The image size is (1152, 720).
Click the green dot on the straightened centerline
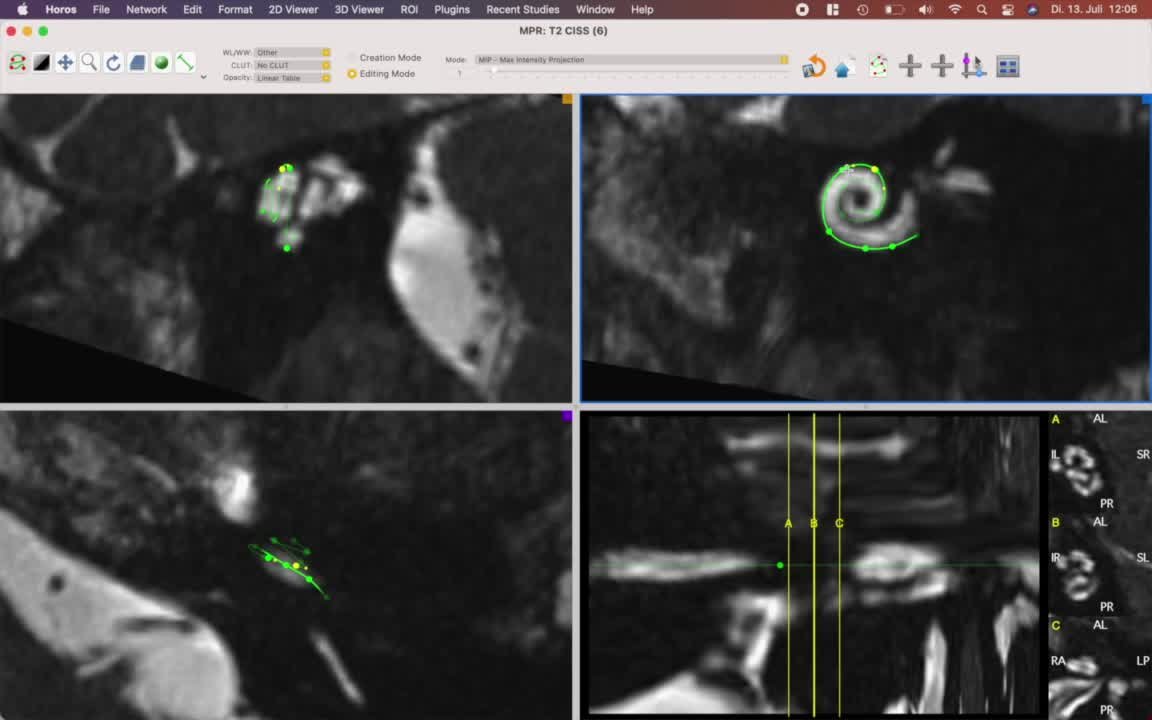780,565
